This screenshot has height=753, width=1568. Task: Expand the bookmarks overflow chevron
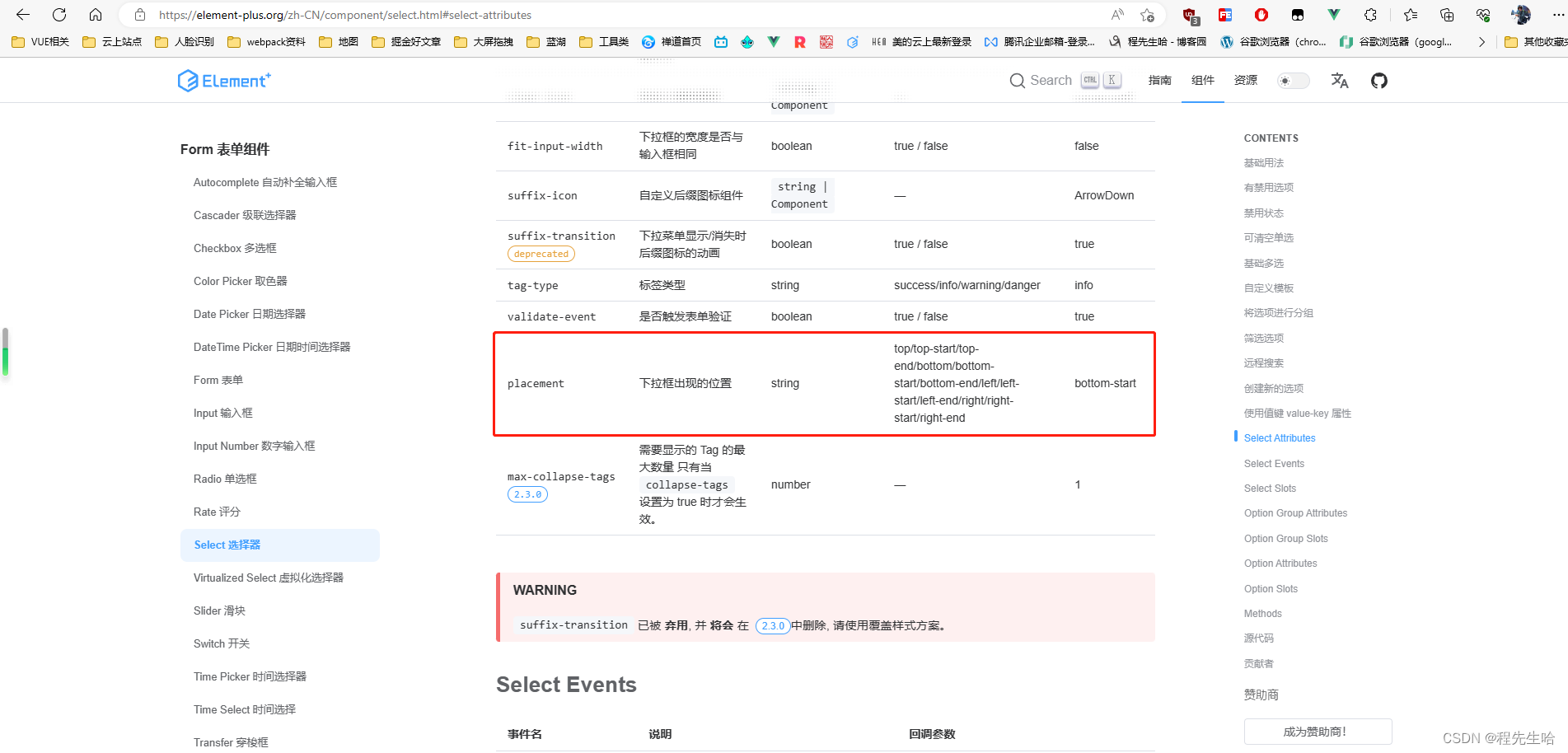[x=1481, y=41]
